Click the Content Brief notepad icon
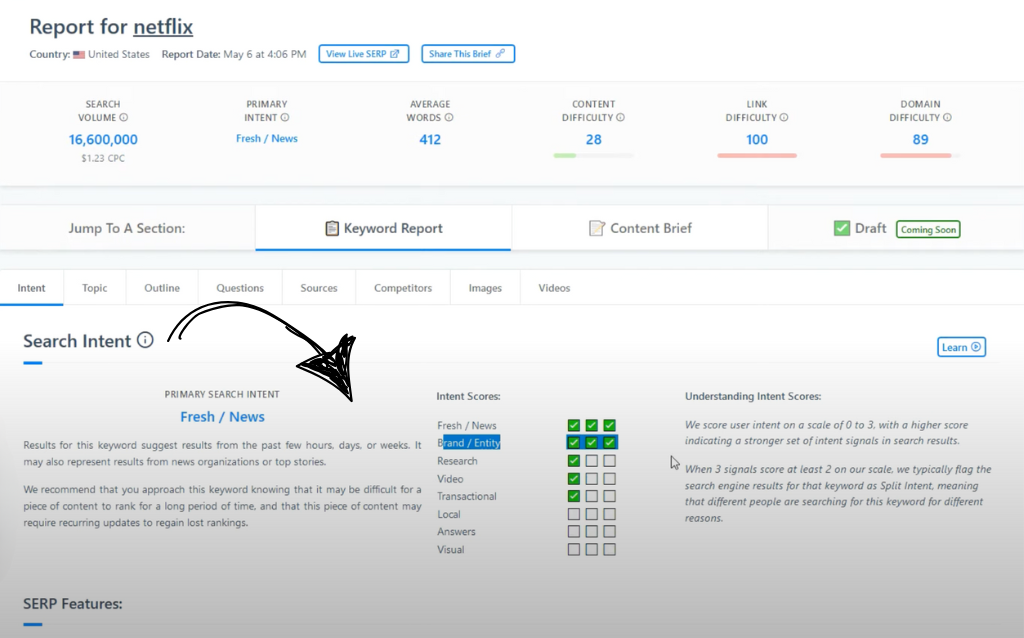This screenshot has height=638, width=1024. 596,228
